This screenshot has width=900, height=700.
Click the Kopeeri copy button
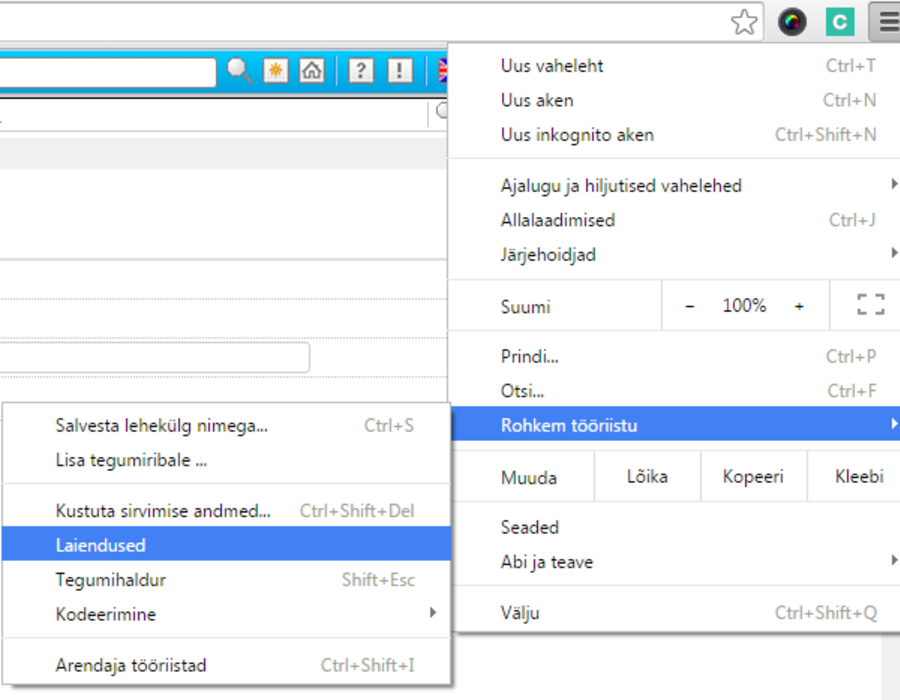(x=754, y=477)
